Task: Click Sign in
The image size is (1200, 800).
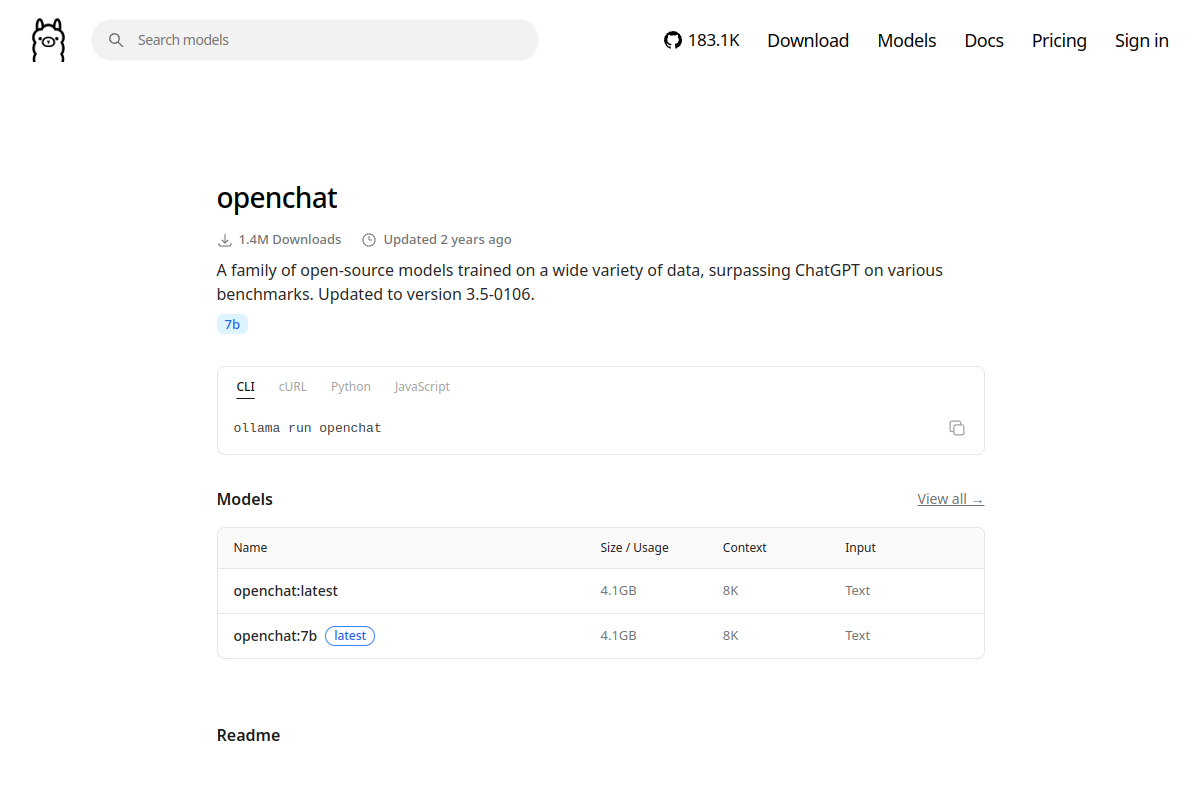Action: [x=1142, y=40]
